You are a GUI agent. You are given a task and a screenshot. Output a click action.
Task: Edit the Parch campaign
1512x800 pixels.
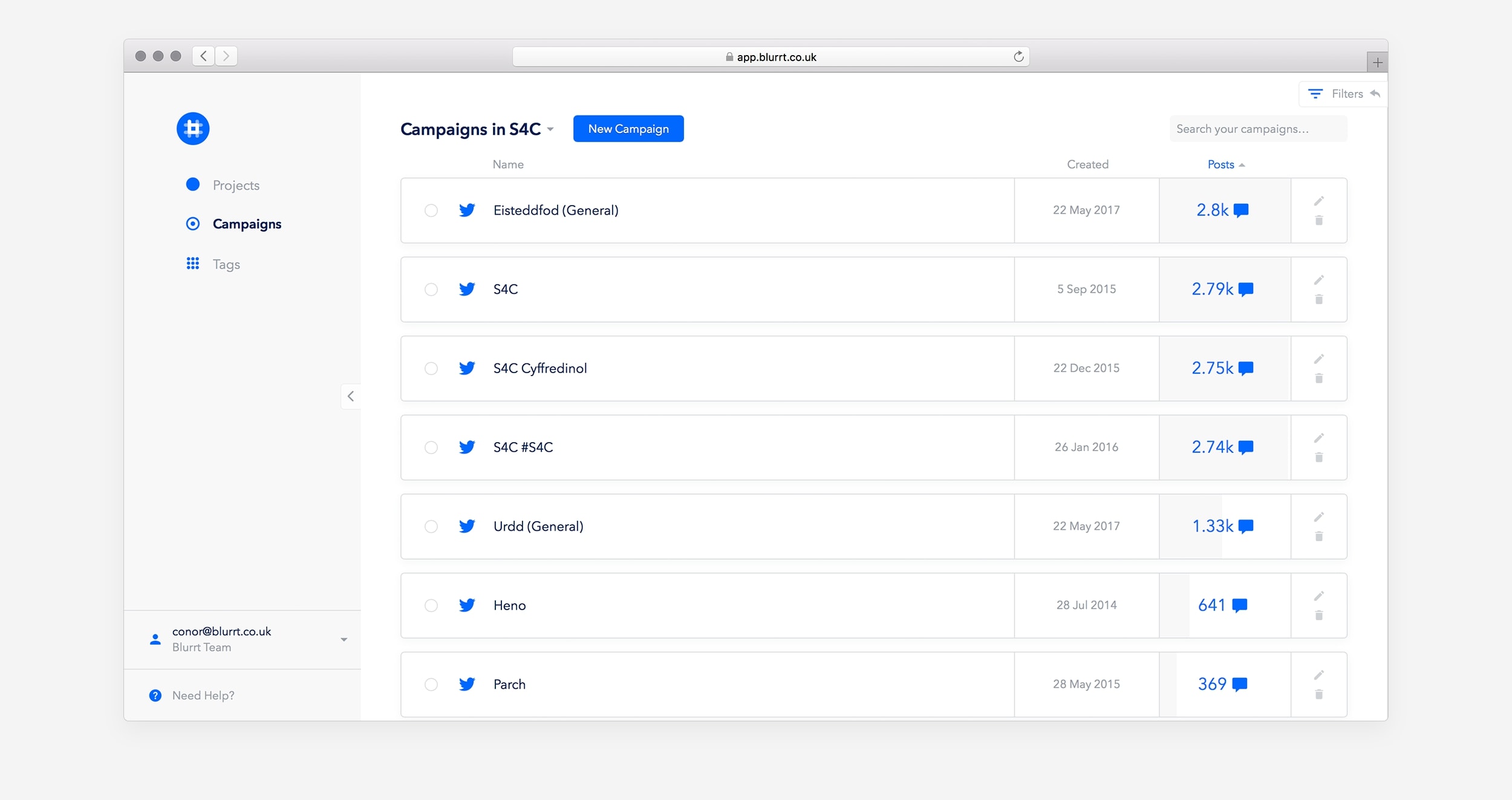point(1319,675)
